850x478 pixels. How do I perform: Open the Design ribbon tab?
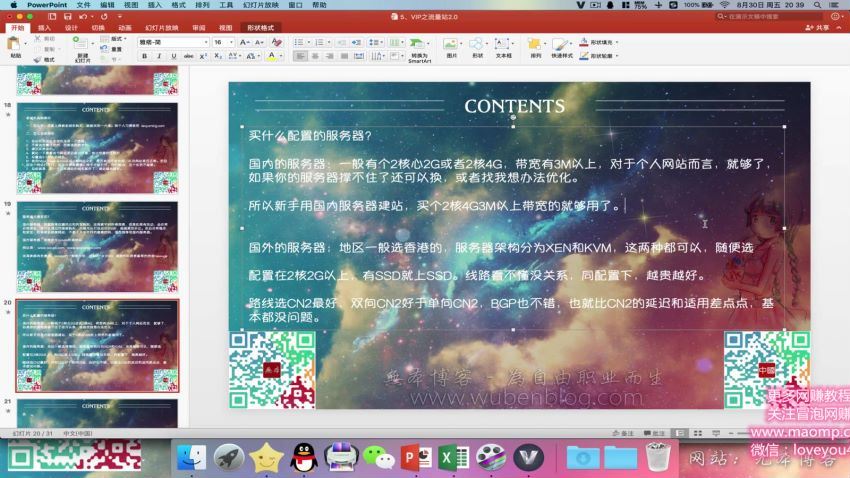click(x=71, y=28)
